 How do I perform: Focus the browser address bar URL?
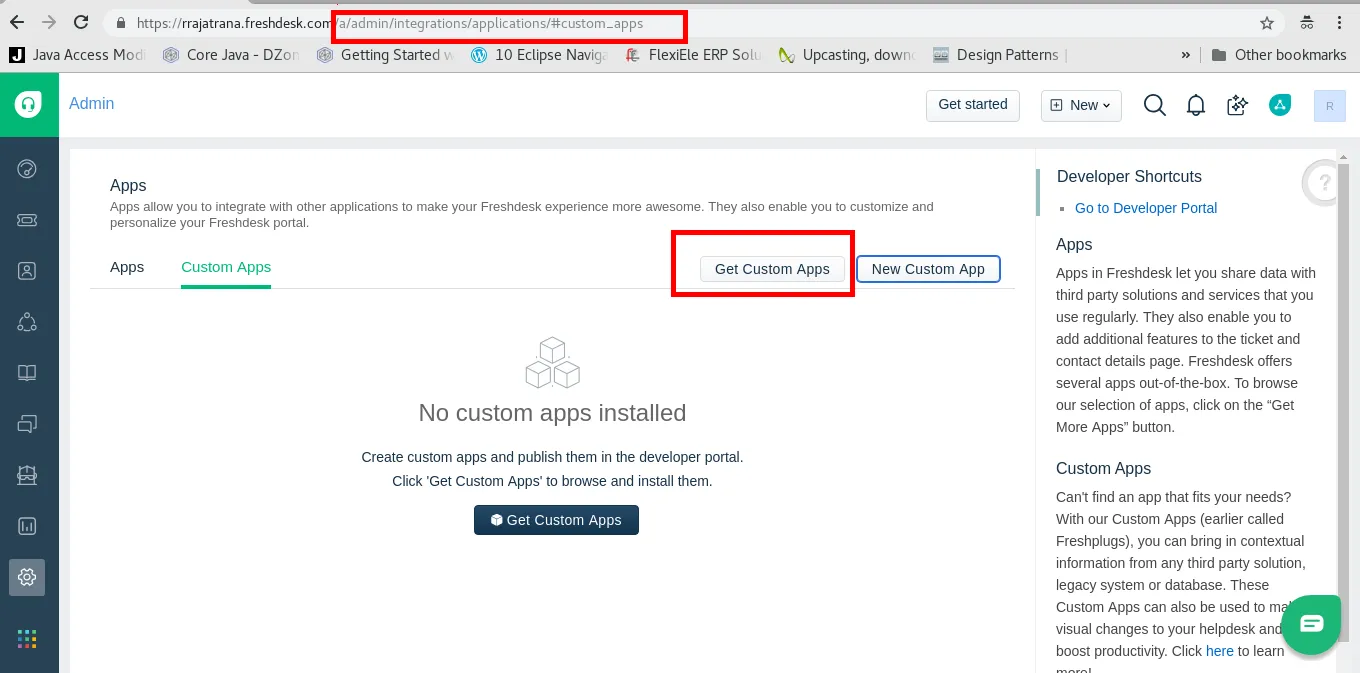680,23
